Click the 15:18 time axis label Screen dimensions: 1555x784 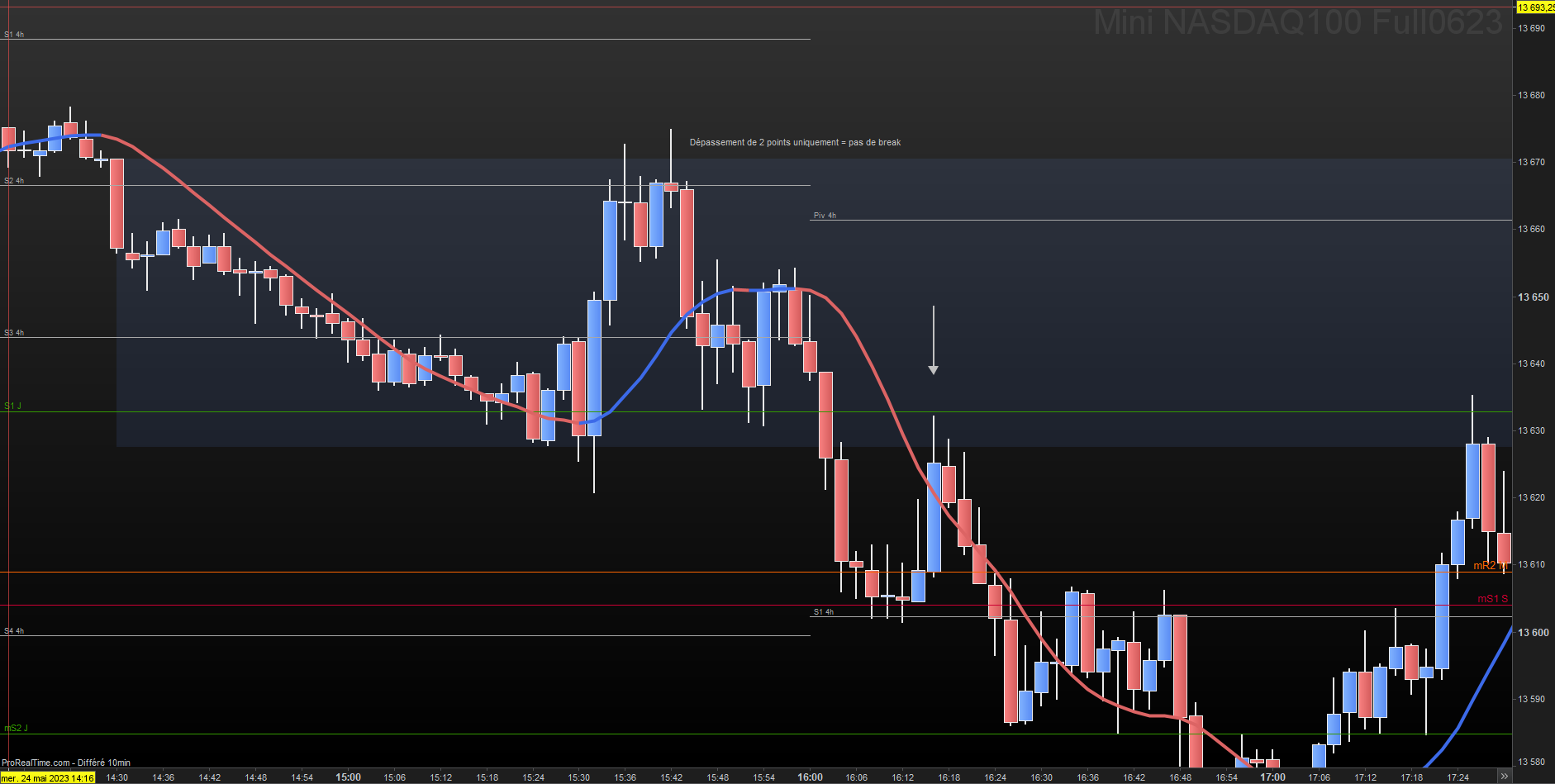click(x=487, y=777)
